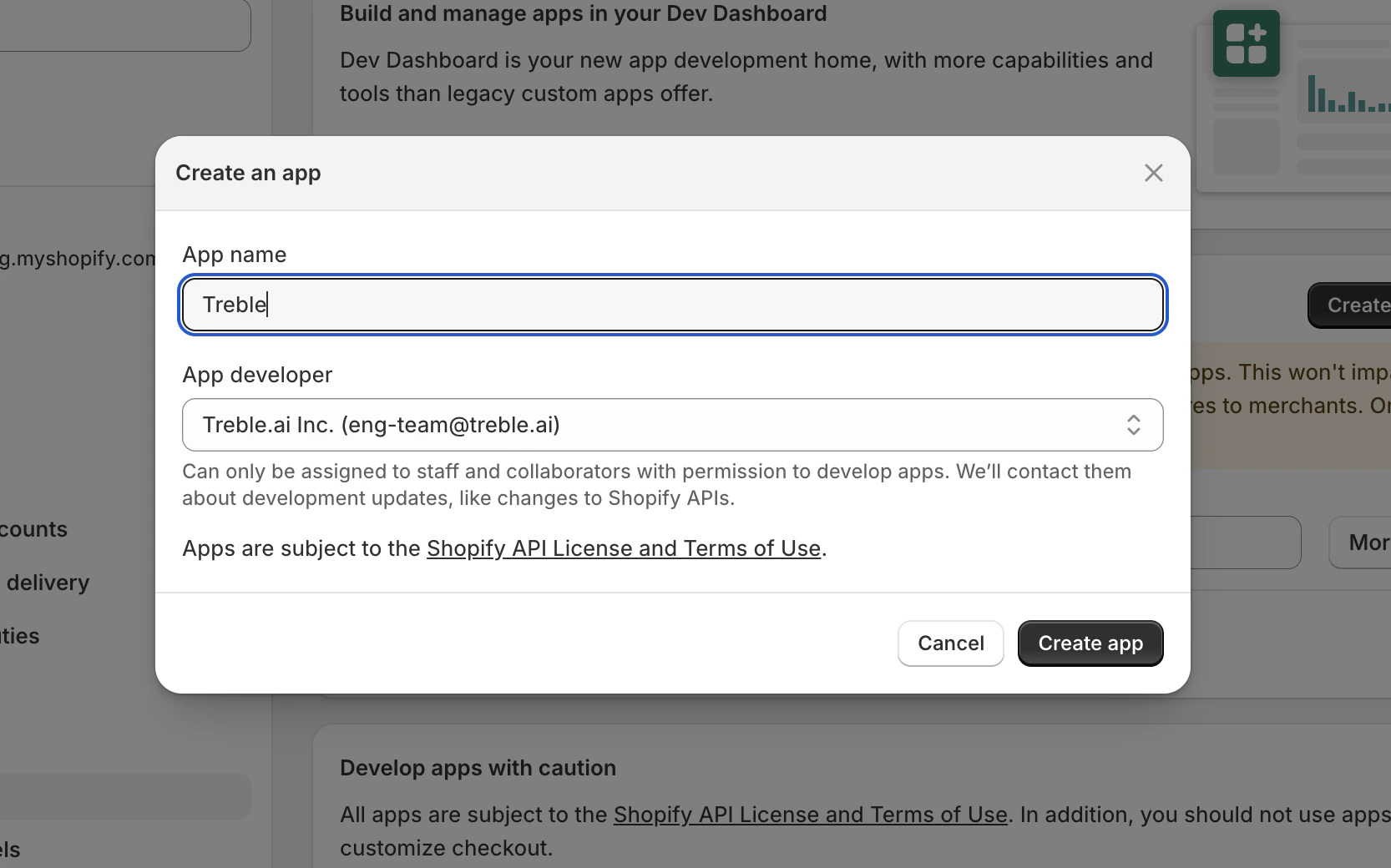
Task: Click the 'Build and manage apps in your Dev Dashboard' heading
Action: pyautogui.click(x=583, y=13)
